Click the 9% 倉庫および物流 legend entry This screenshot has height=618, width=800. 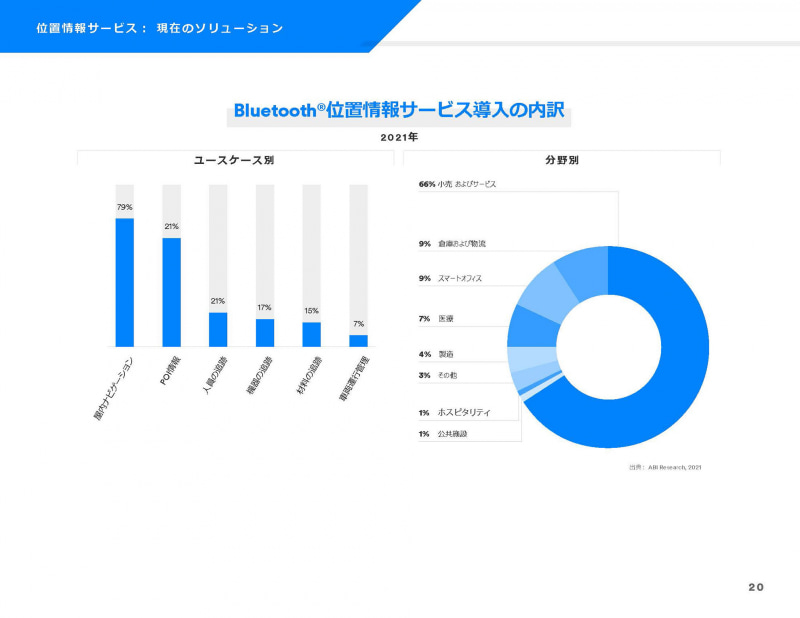(452, 244)
